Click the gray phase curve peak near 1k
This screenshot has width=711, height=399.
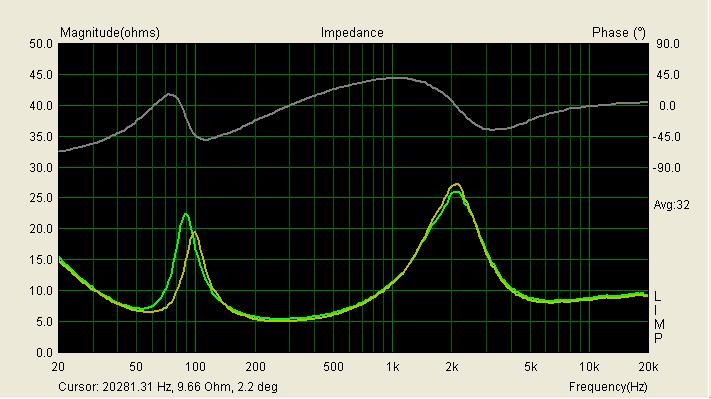point(397,78)
